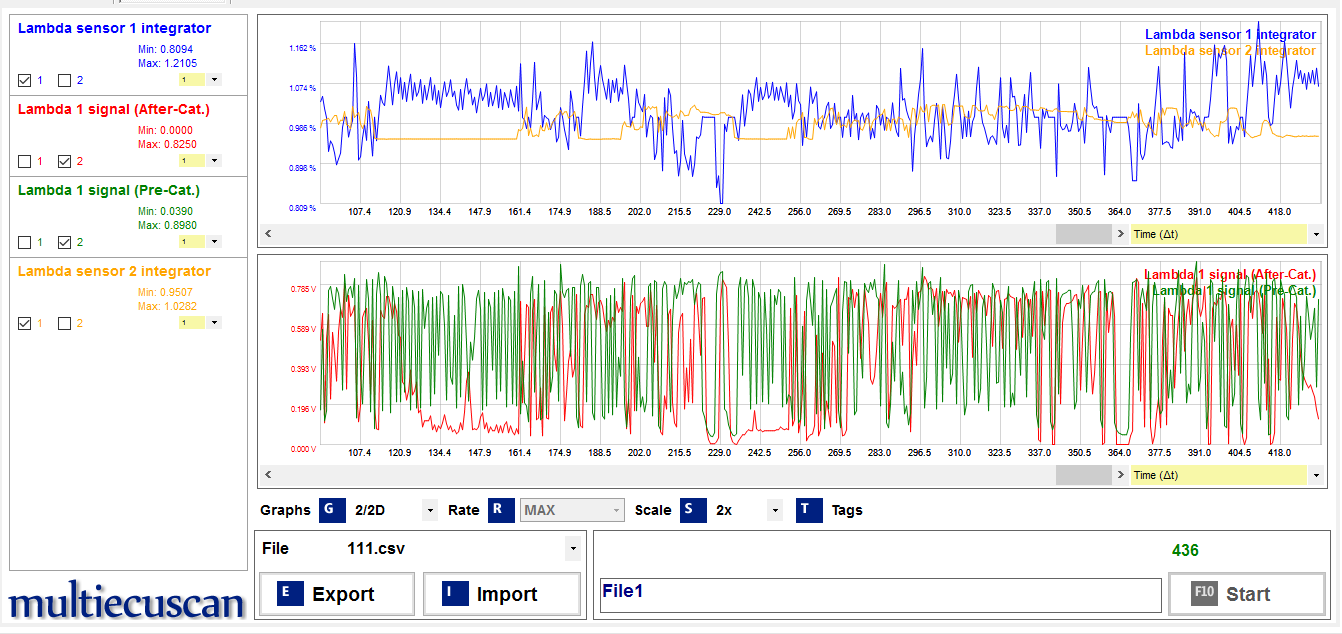Click the Lambda sensor 1 integrator legend in the upper graph
Image resolution: width=1342 pixels, height=634 pixels.
pos(1230,35)
